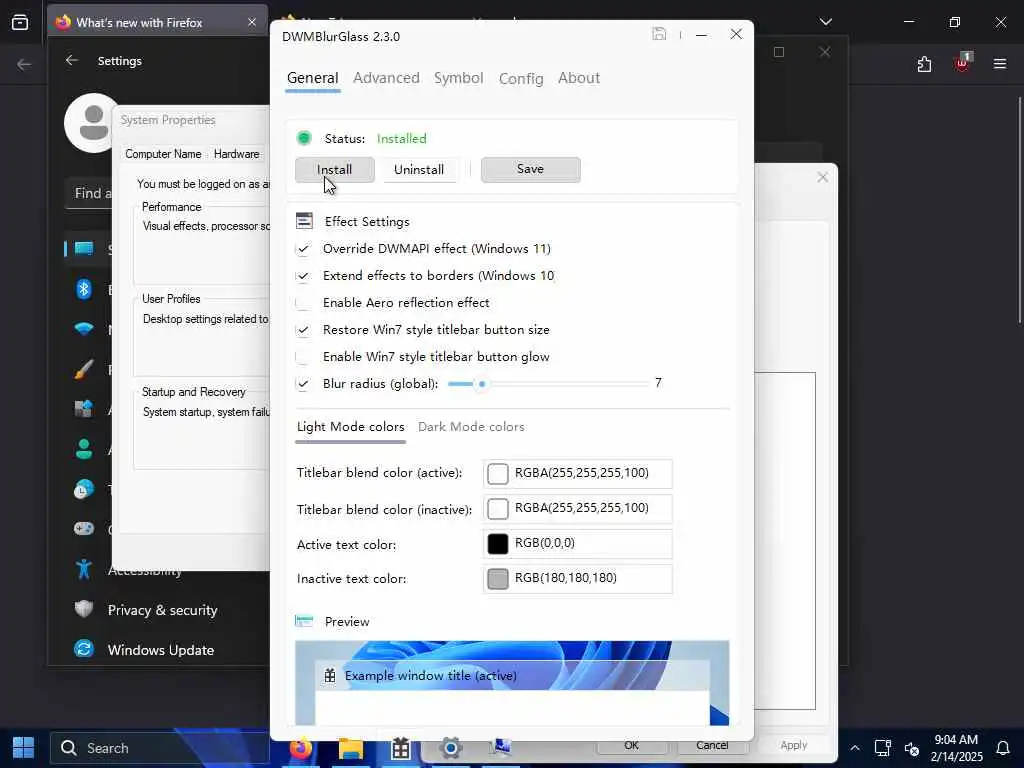The width and height of the screenshot is (1024, 768).
Task: Open Firefox from the taskbar
Action: 301,748
